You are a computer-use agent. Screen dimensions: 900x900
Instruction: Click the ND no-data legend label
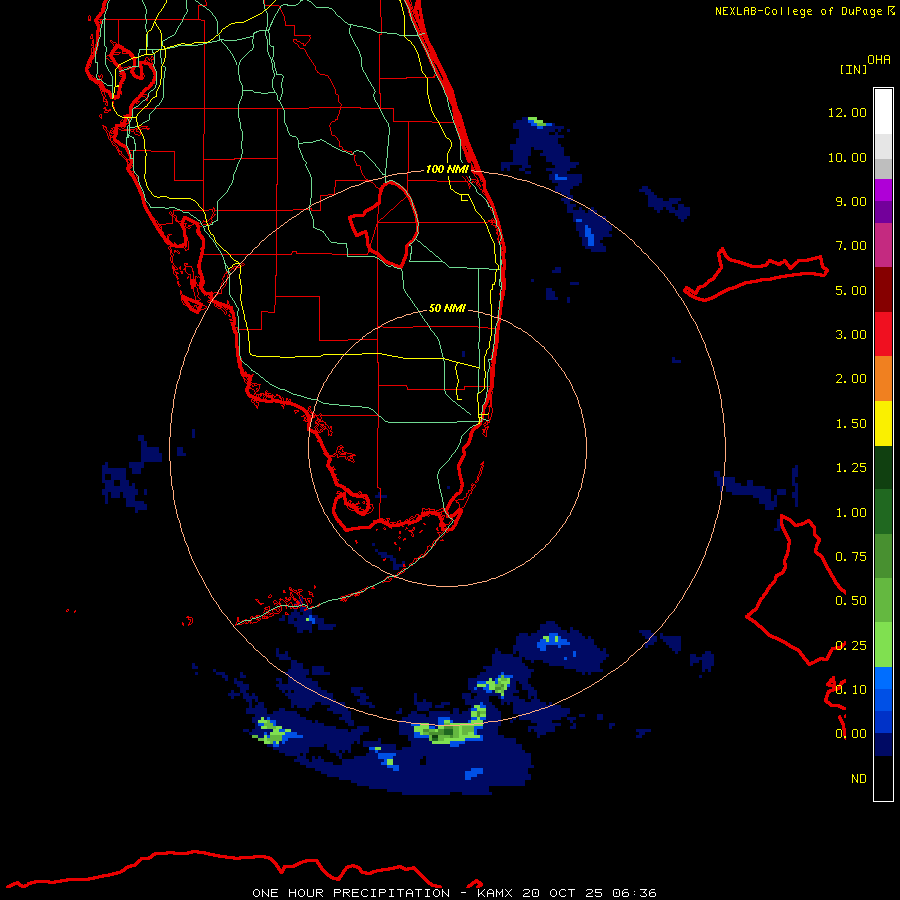pos(859,779)
